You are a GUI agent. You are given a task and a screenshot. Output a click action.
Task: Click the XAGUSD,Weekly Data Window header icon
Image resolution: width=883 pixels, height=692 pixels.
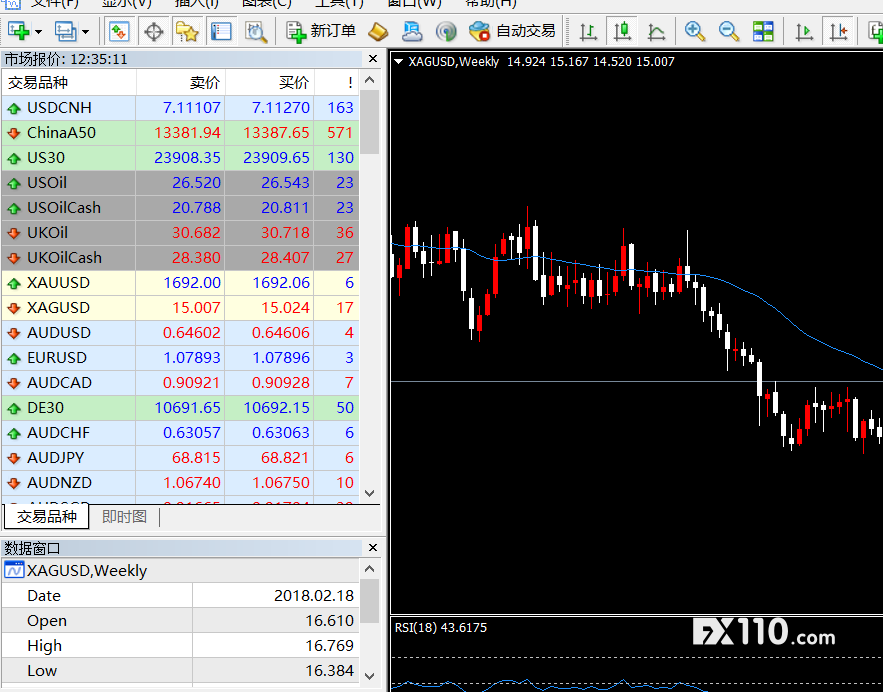click(14, 570)
